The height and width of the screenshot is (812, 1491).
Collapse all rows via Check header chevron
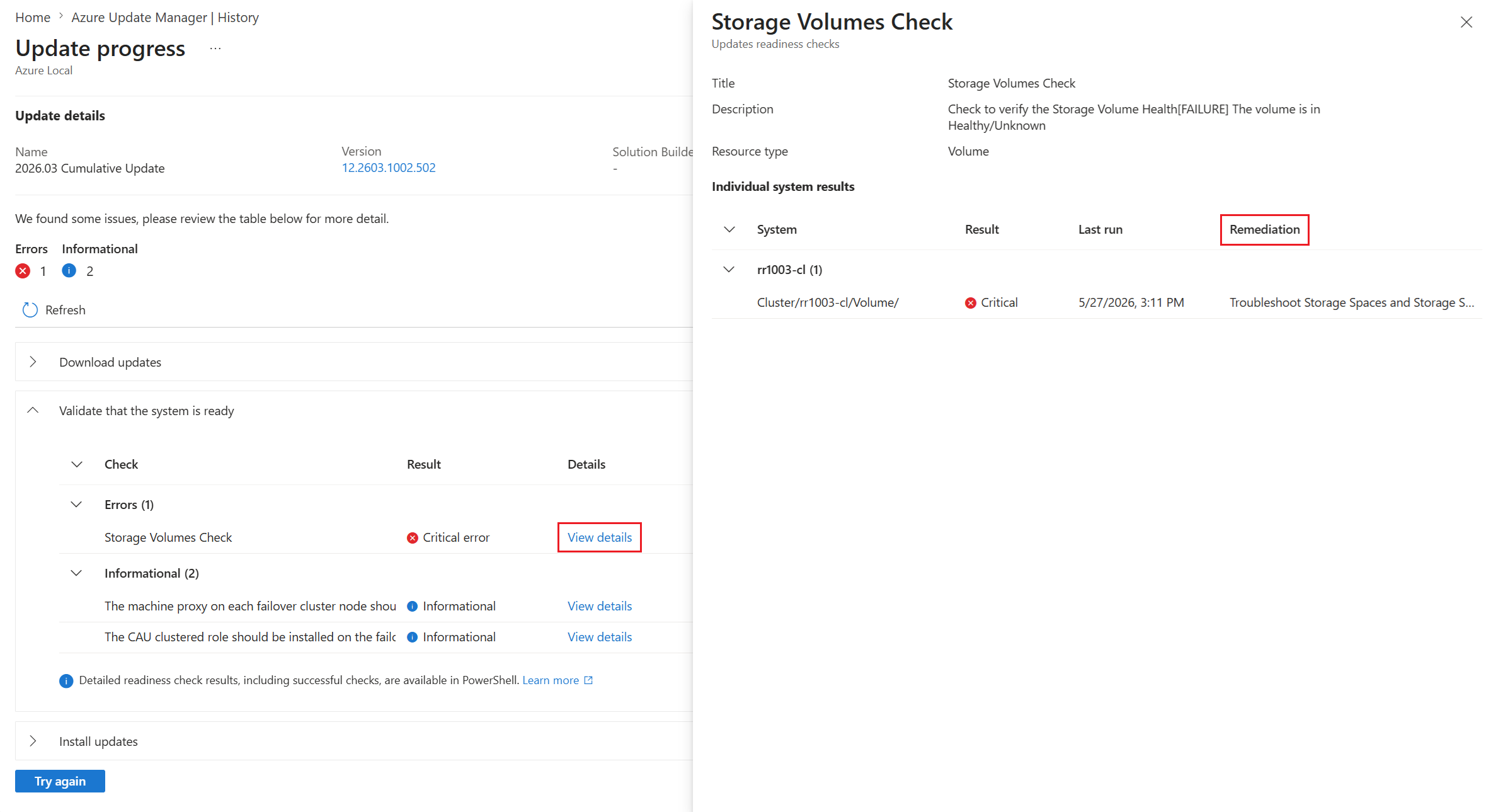click(77, 464)
